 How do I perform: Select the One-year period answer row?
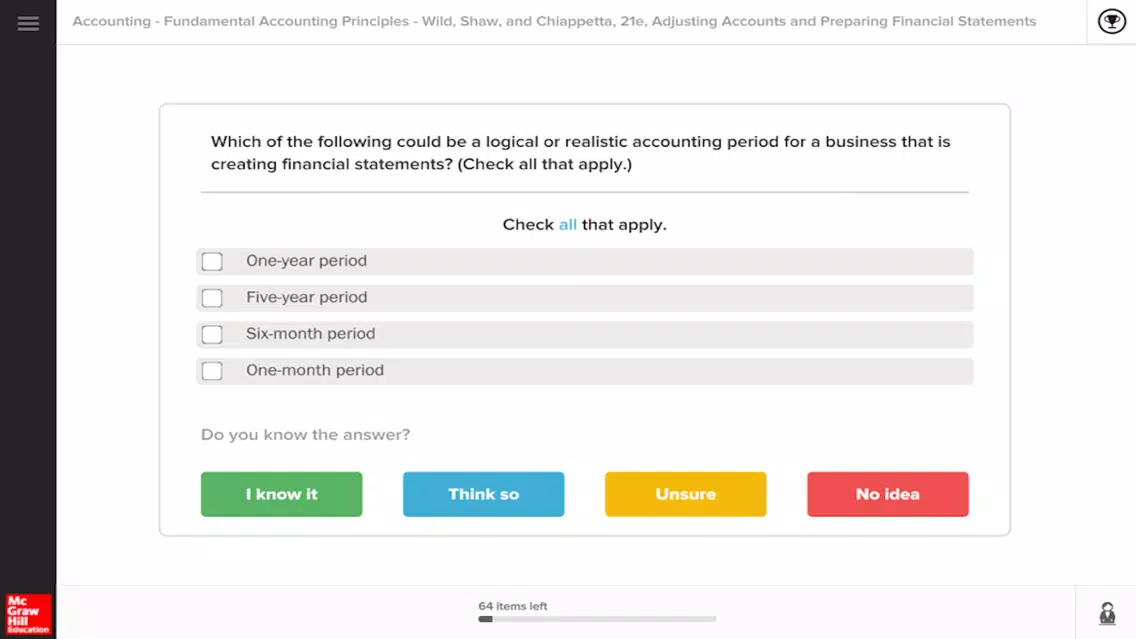585,262
